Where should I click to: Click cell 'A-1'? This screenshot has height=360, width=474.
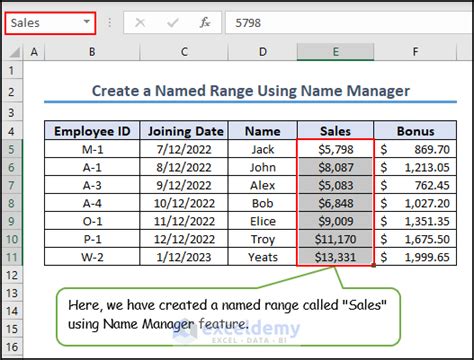pos(92,167)
